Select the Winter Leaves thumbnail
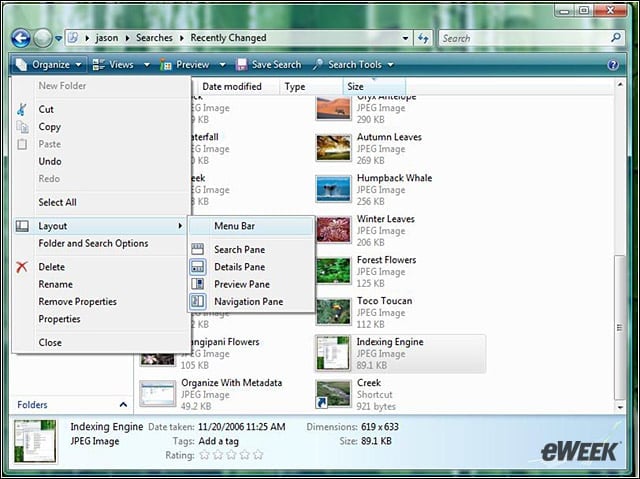Image resolution: width=640 pixels, height=479 pixels. point(333,230)
